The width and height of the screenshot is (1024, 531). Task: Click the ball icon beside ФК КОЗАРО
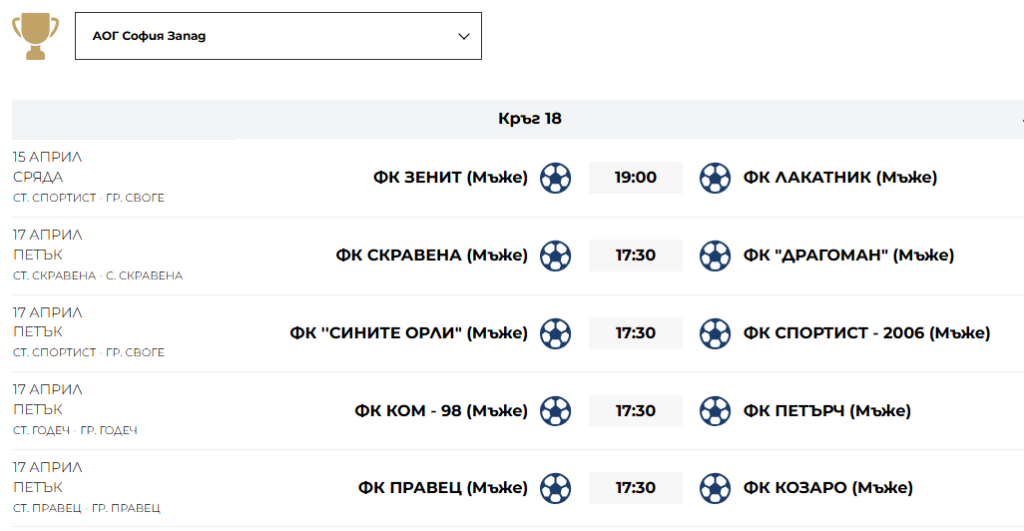point(715,488)
